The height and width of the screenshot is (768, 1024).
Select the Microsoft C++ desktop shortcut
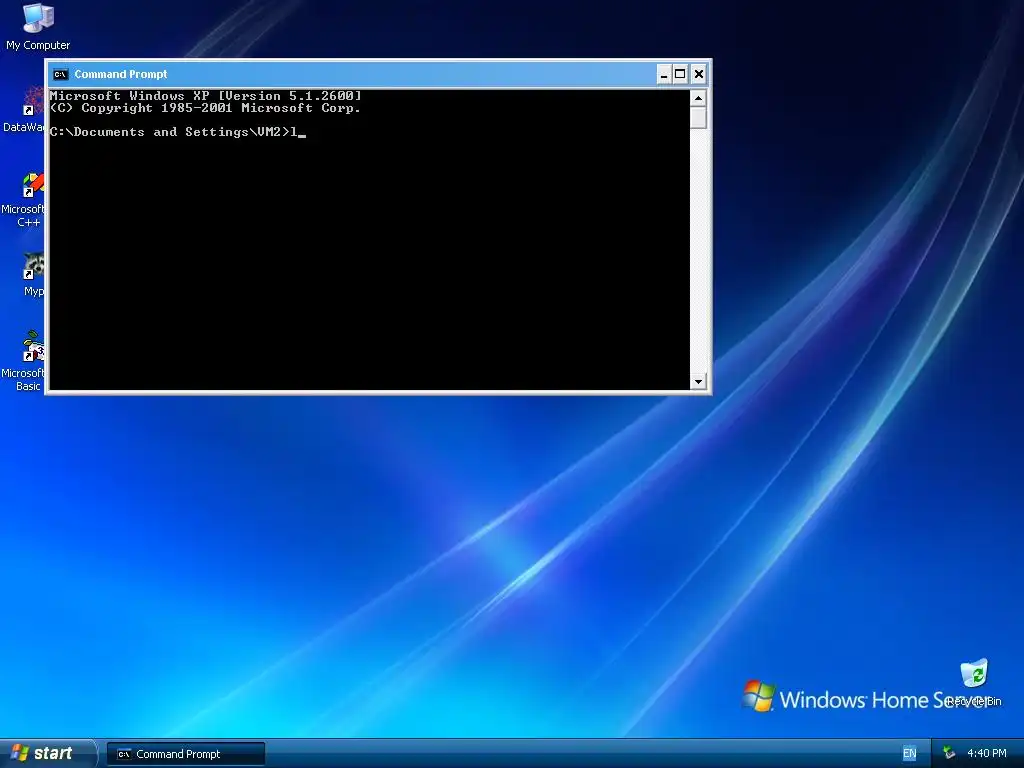[24, 200]
